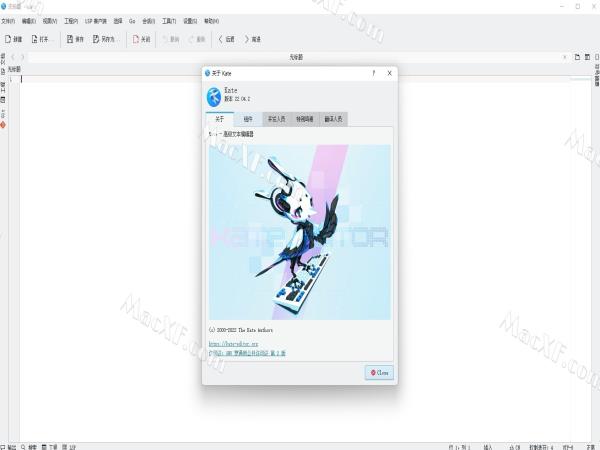The width and height of the screenshot is (600, 450).
Task: Open the Sessions (会话) menu
Action: [x=148, y=21]
